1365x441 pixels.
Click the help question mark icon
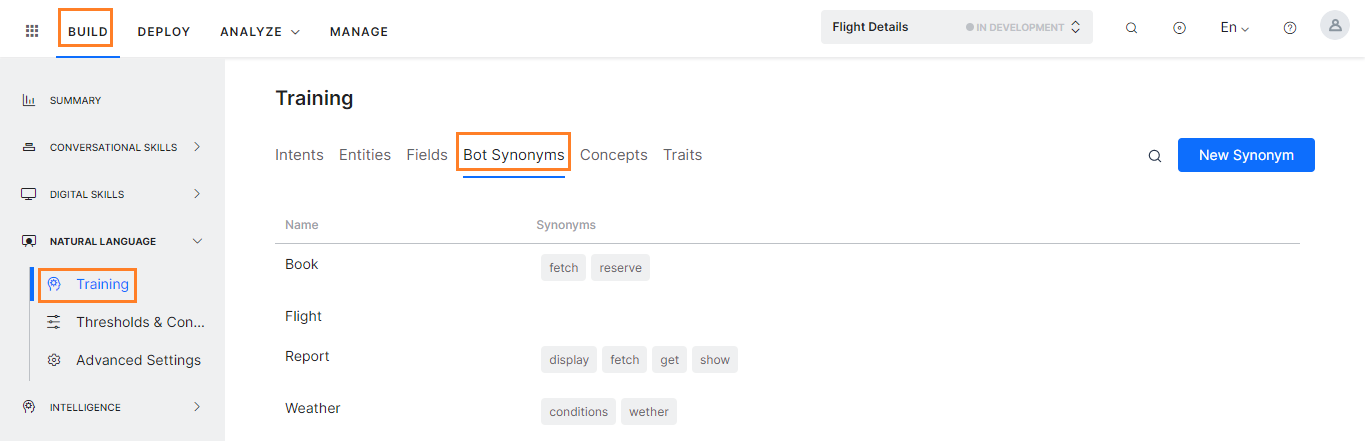click(1289, 28)
